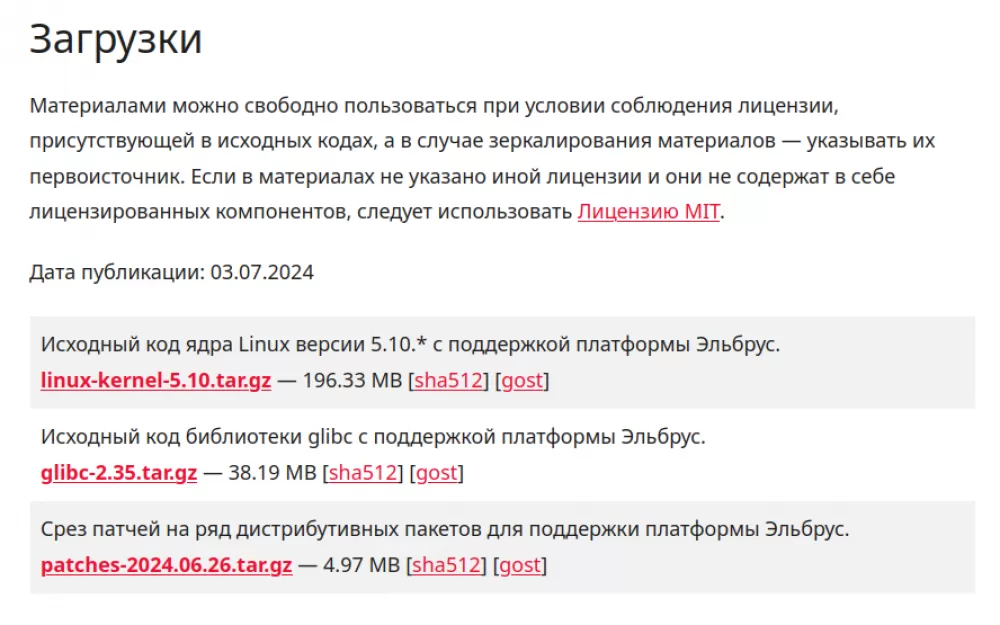Click the Linux kernel 5.10 description text
Viewport: 1000px width, 625px height.
pyautogui.click(x=410, y=344)
